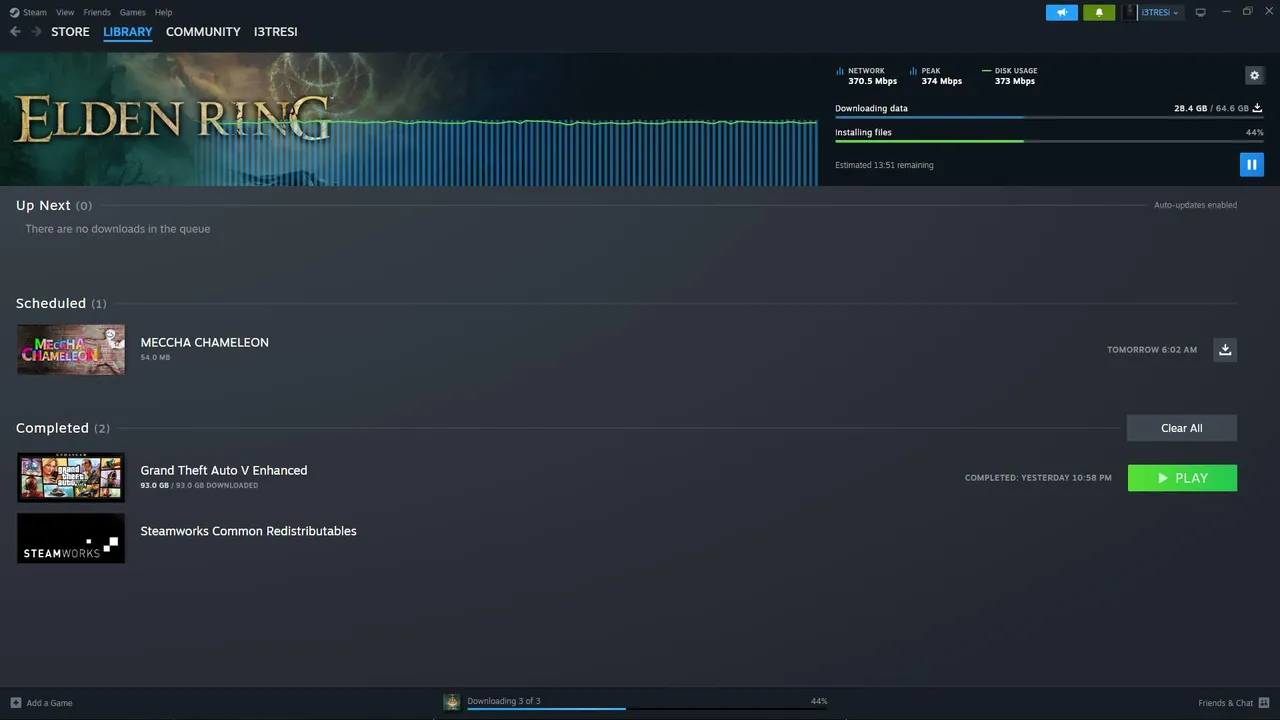Click the 370.5 Mbps network value
Viewport: 1280px width, 720px height.
coord(873,81)
